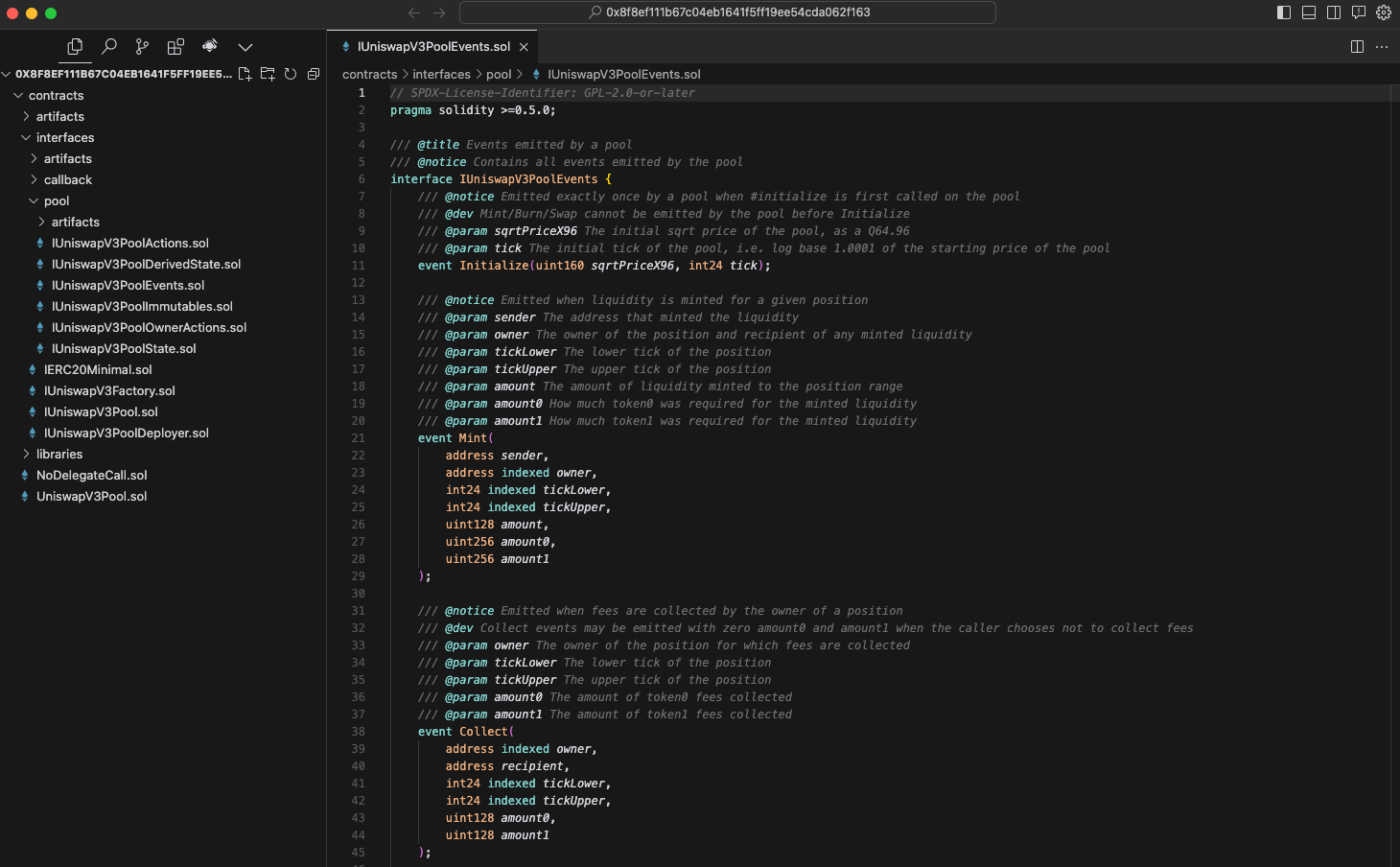Go back with the left arrow
The image size is (1400, 867).
[x=414, y=12]
